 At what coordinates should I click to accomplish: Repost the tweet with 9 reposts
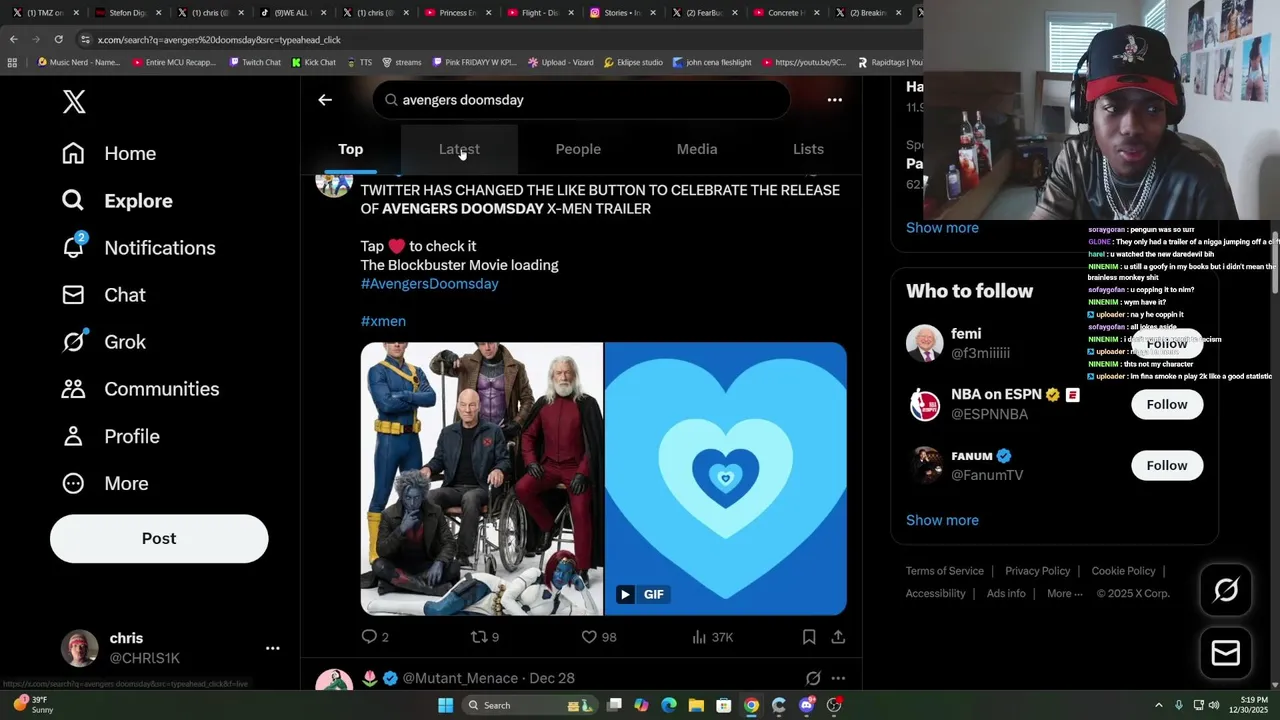tap(485, 637)
